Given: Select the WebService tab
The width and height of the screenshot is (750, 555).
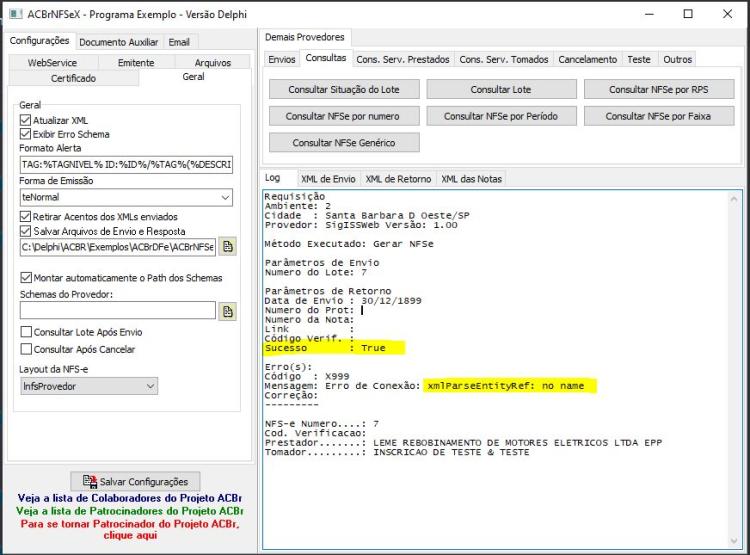Looking at the screenshot, I should (x=52, y=63).
